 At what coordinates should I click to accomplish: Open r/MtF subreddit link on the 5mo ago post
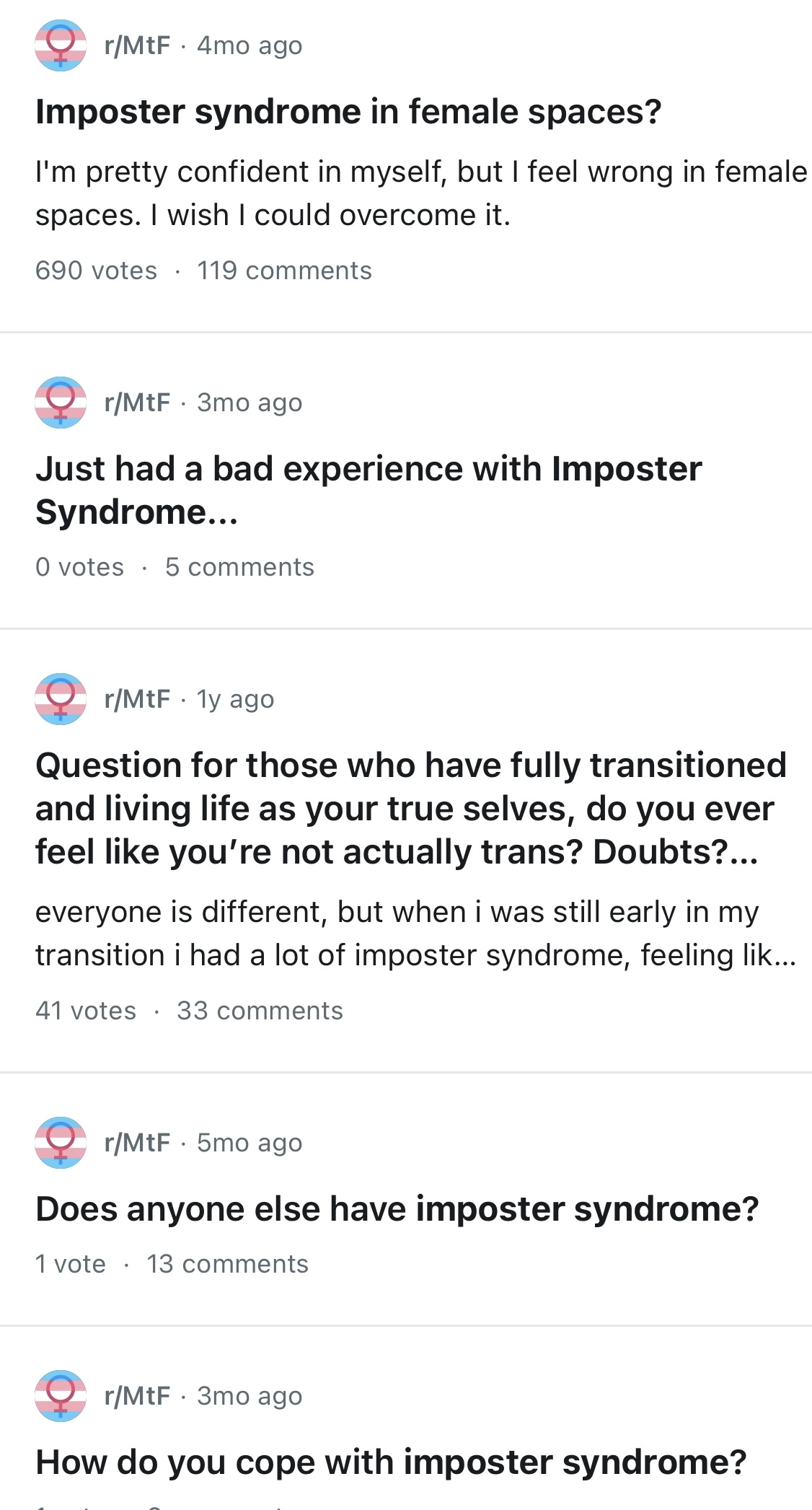tap(138, 1143)
